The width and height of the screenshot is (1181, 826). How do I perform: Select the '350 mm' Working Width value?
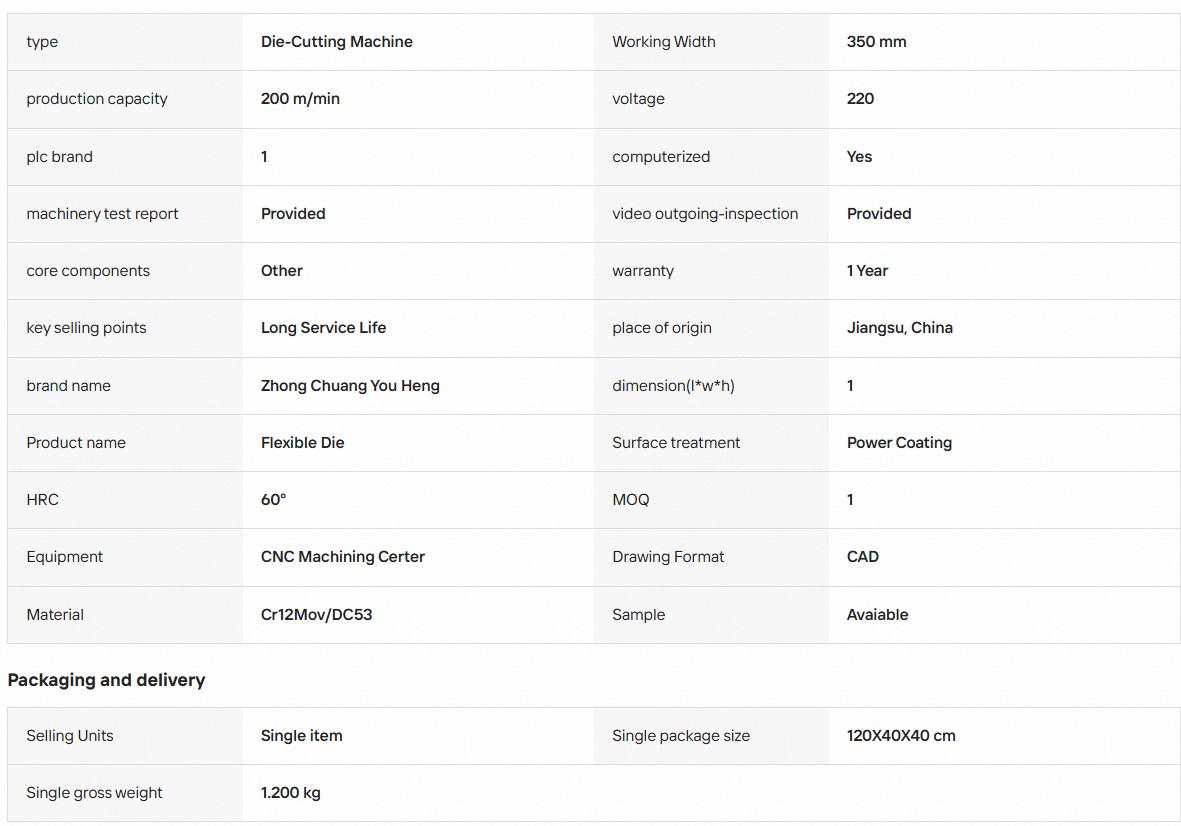click(876, 42)
